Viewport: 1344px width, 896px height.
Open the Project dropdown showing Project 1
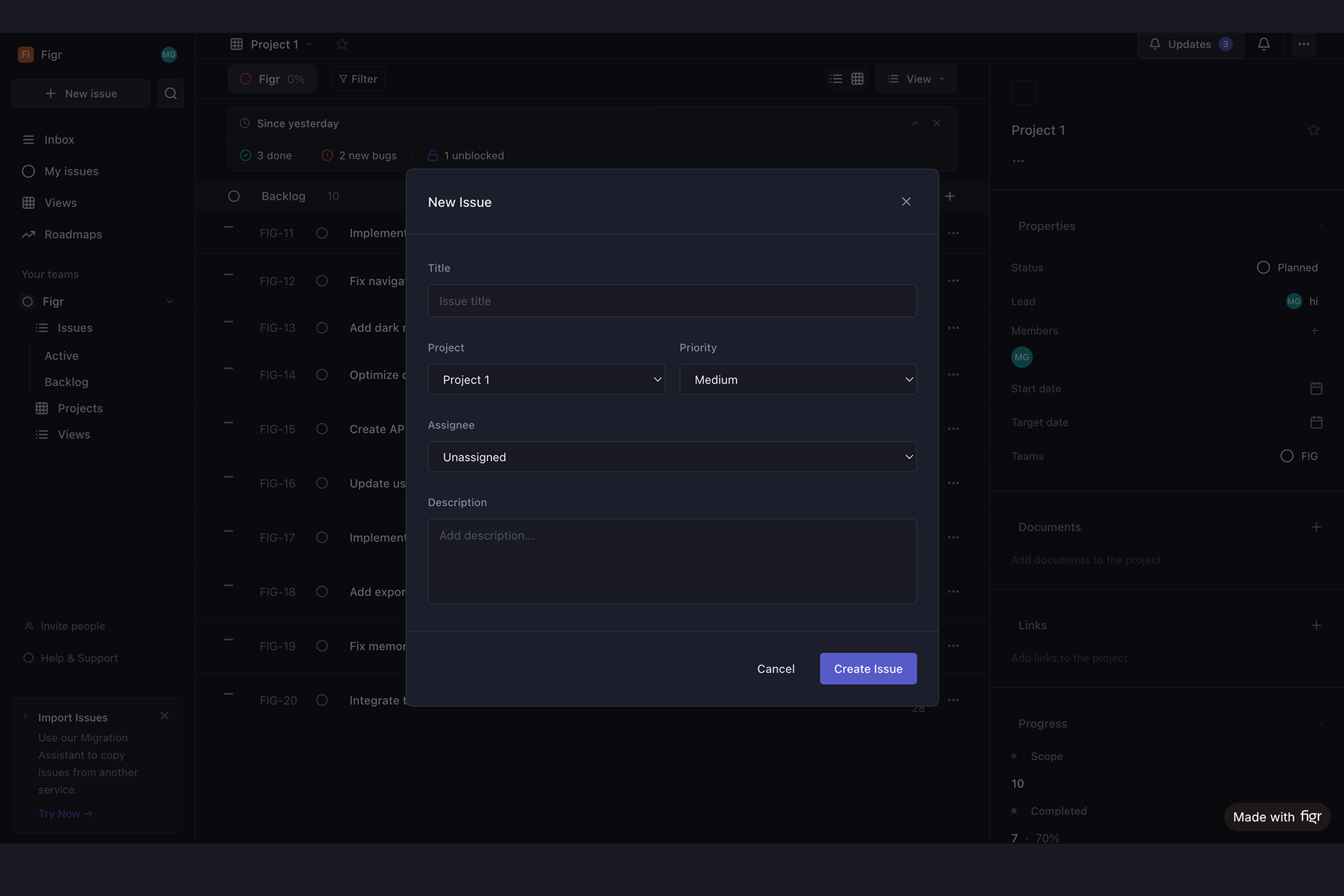point(546,380)
